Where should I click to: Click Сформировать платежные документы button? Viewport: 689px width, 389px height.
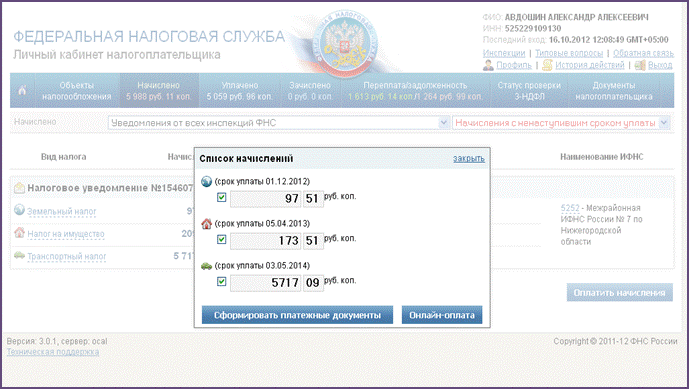297,315
